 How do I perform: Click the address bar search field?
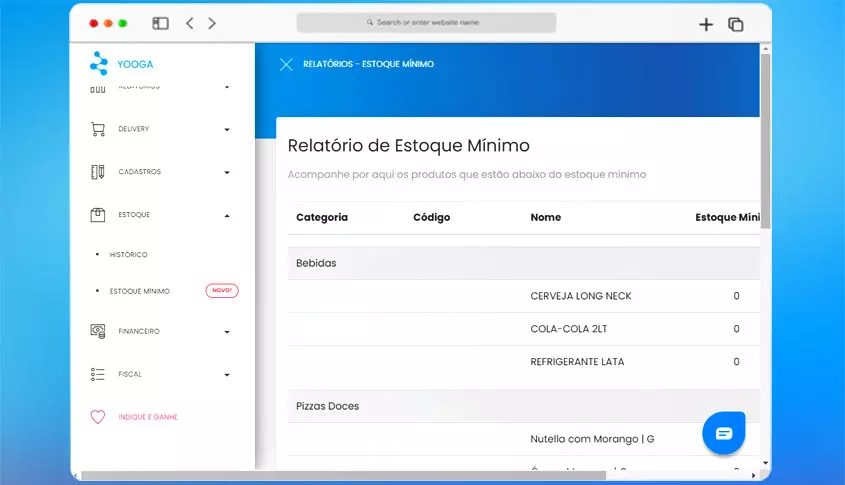click(426, 23)
